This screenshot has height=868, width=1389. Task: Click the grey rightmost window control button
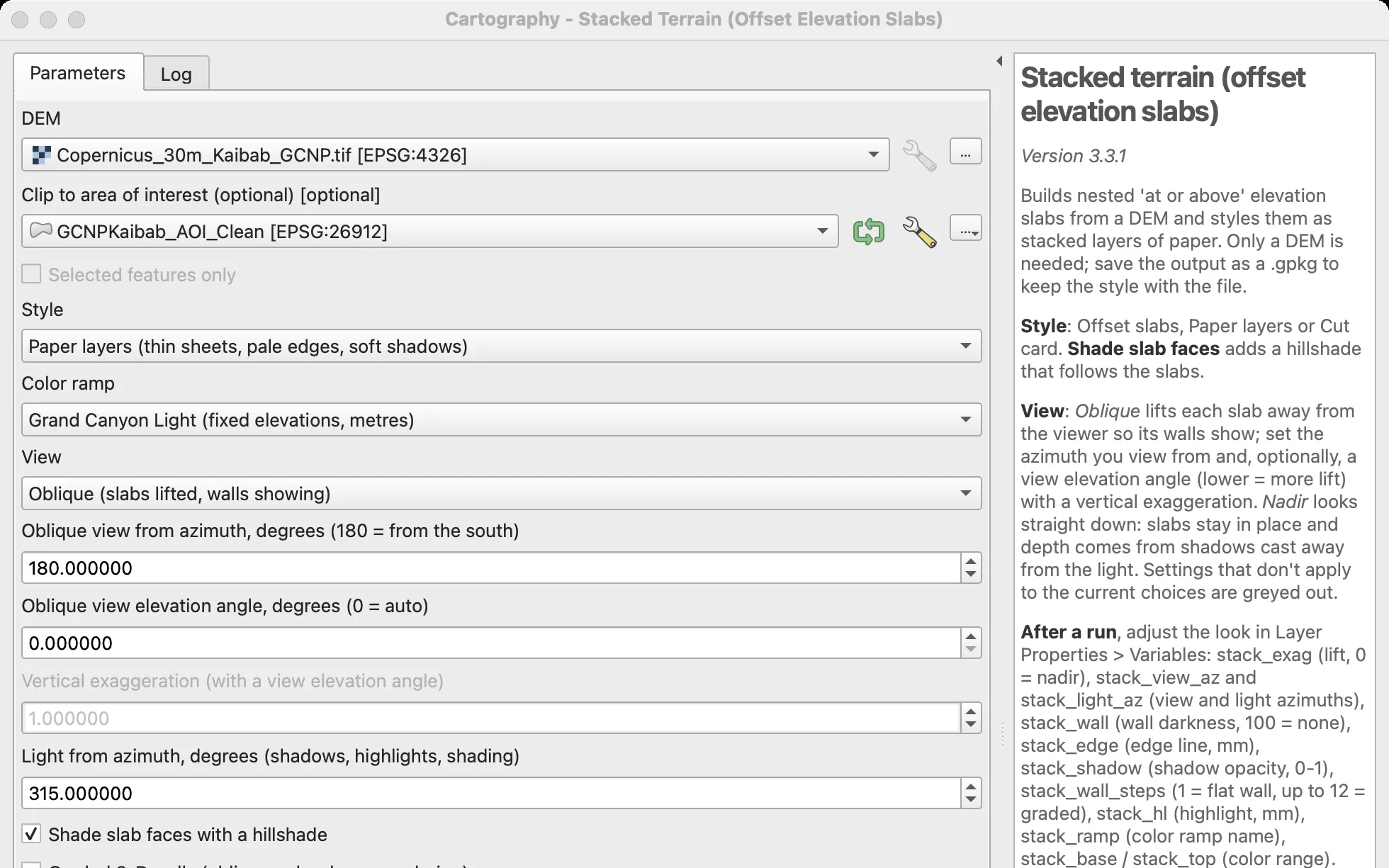[x=77, y=20]
